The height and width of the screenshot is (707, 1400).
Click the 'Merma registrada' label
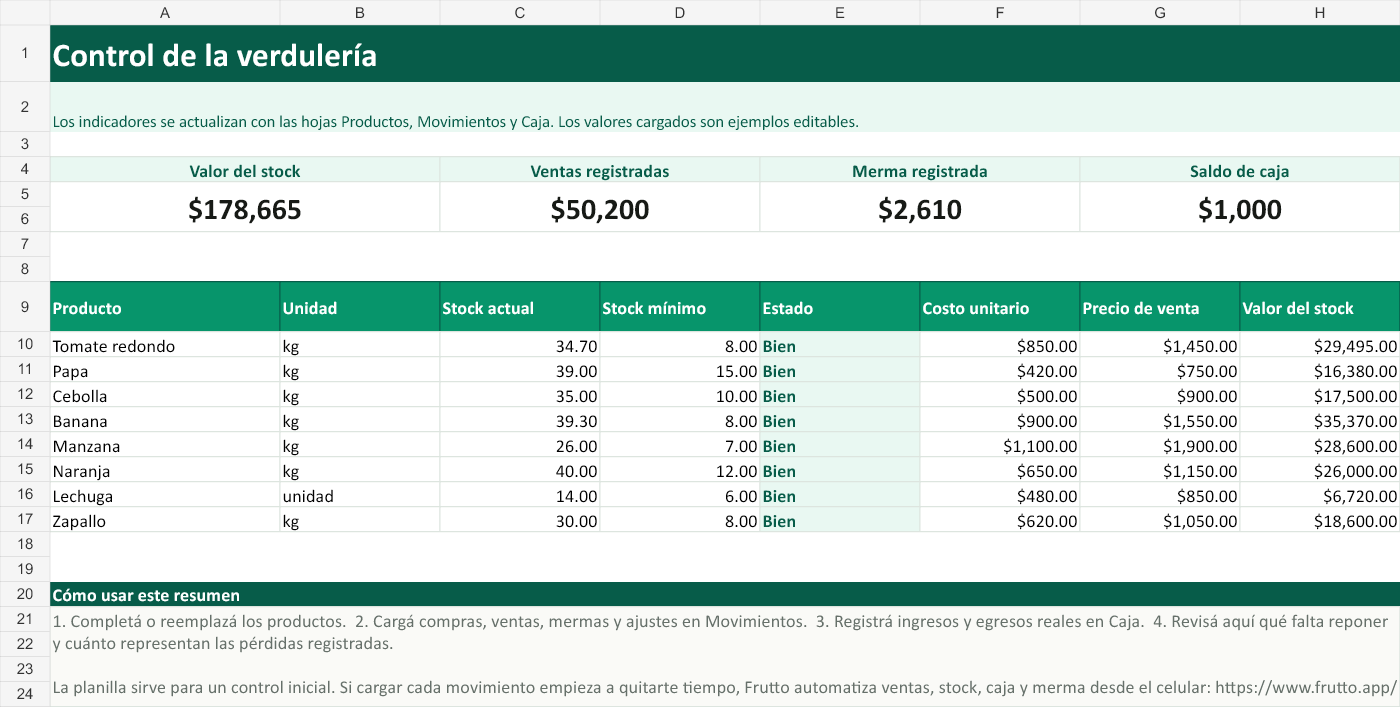click(x=920, y=171)
